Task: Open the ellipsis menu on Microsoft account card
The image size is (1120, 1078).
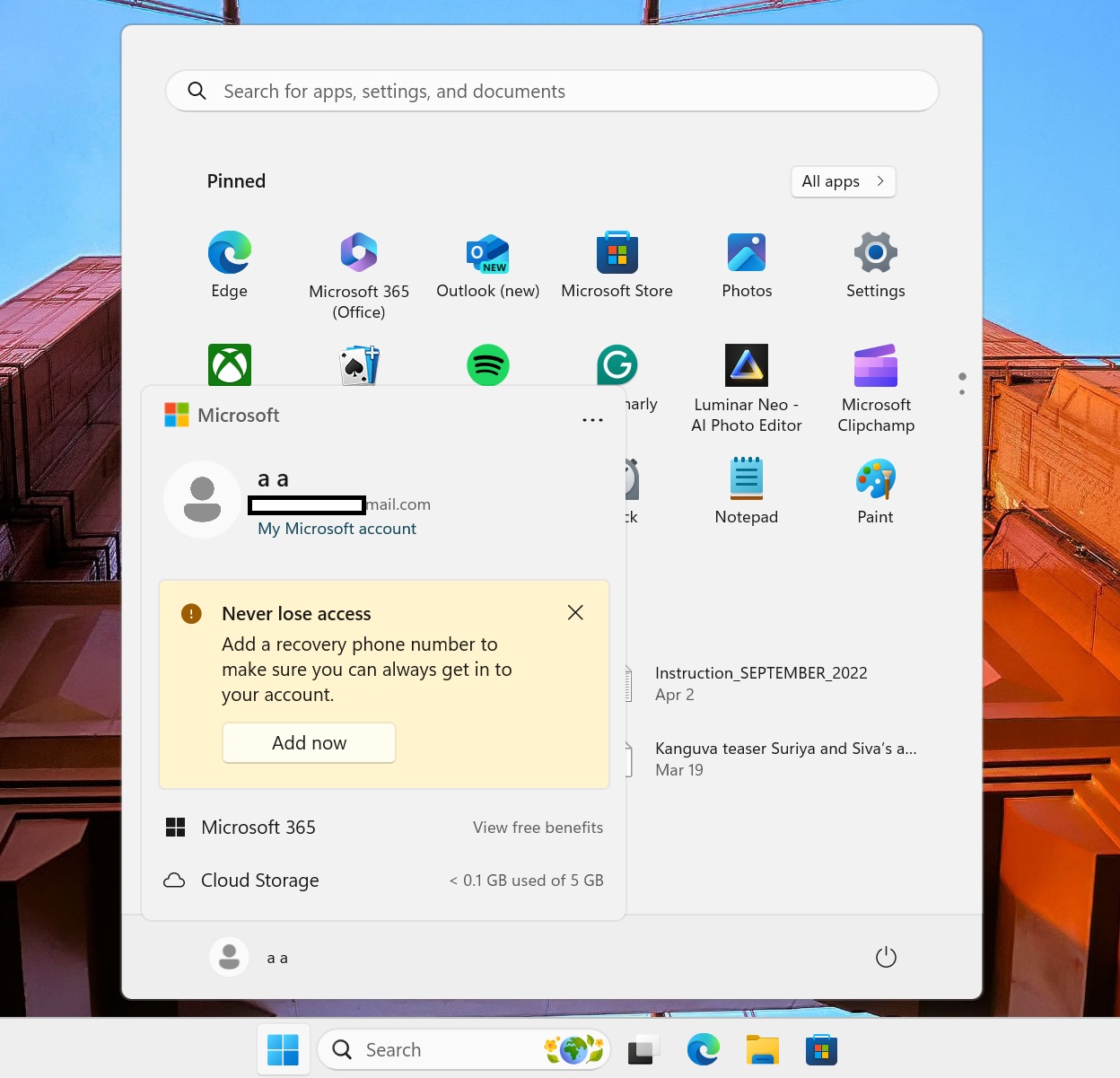Action: pyautogui.click(x=592, y=419)
